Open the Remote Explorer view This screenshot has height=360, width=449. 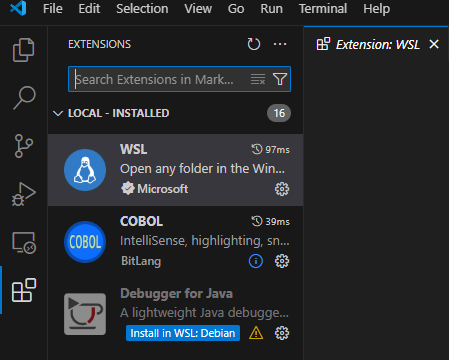point(24,242)
